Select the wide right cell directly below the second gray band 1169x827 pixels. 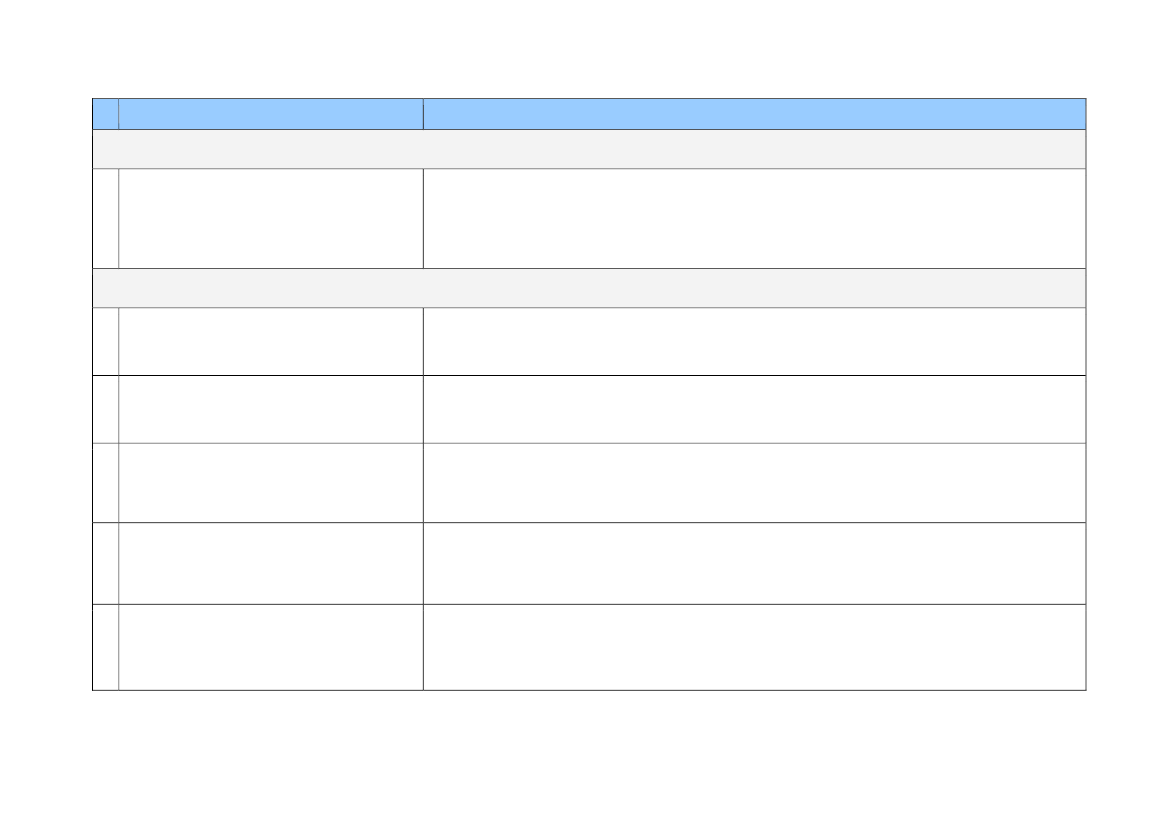tap(754, 342)
